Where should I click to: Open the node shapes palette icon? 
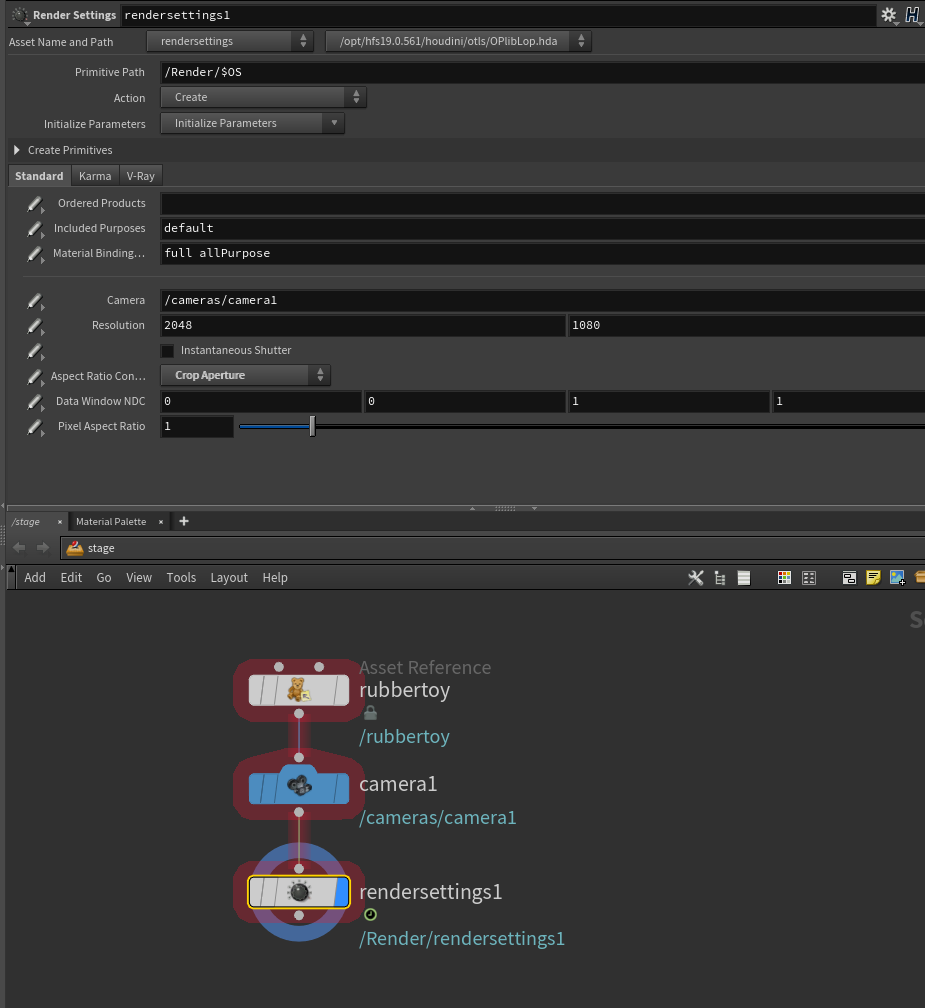coord(809,578)
